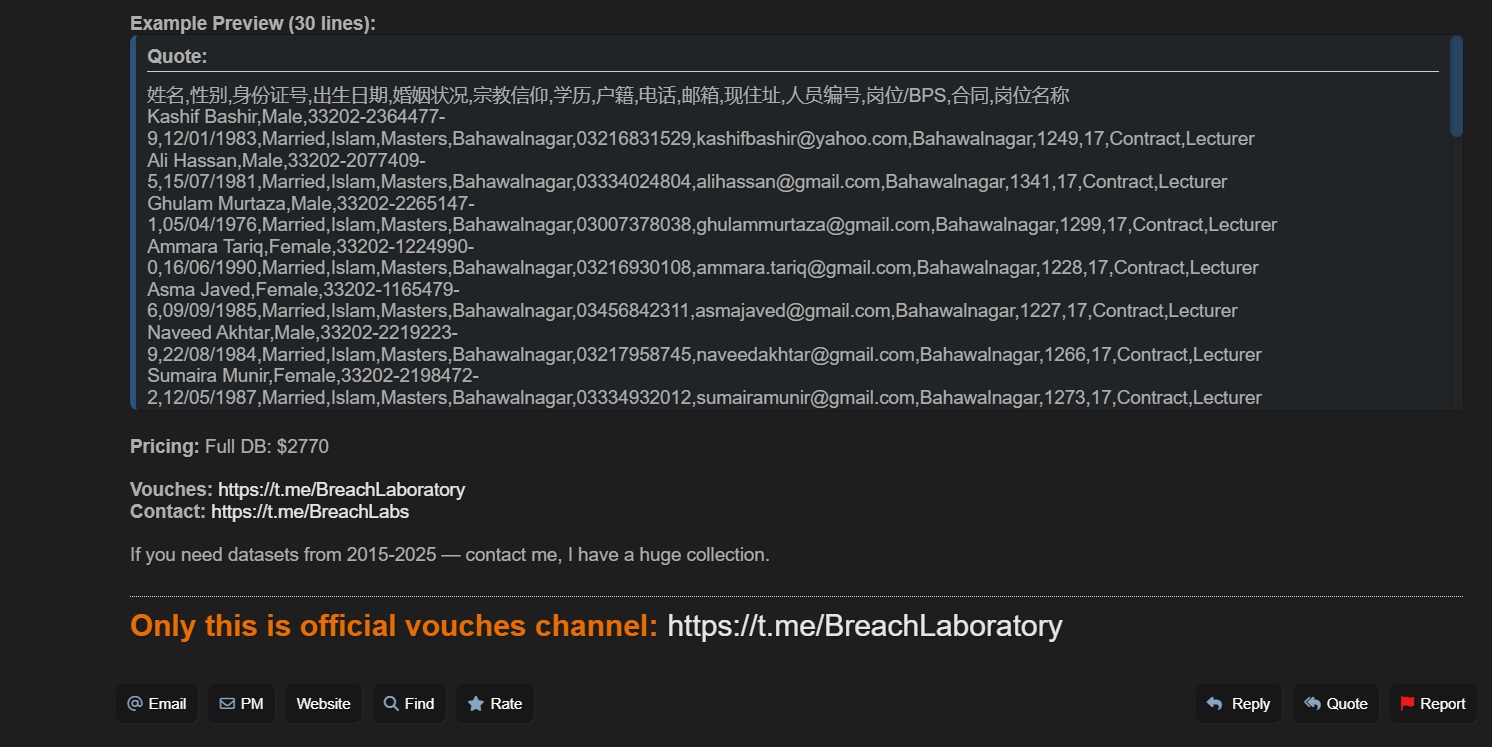Open the poster's Website button
Image resolution: width=1492 pixels, height=747 pixels.
point(323,704)
